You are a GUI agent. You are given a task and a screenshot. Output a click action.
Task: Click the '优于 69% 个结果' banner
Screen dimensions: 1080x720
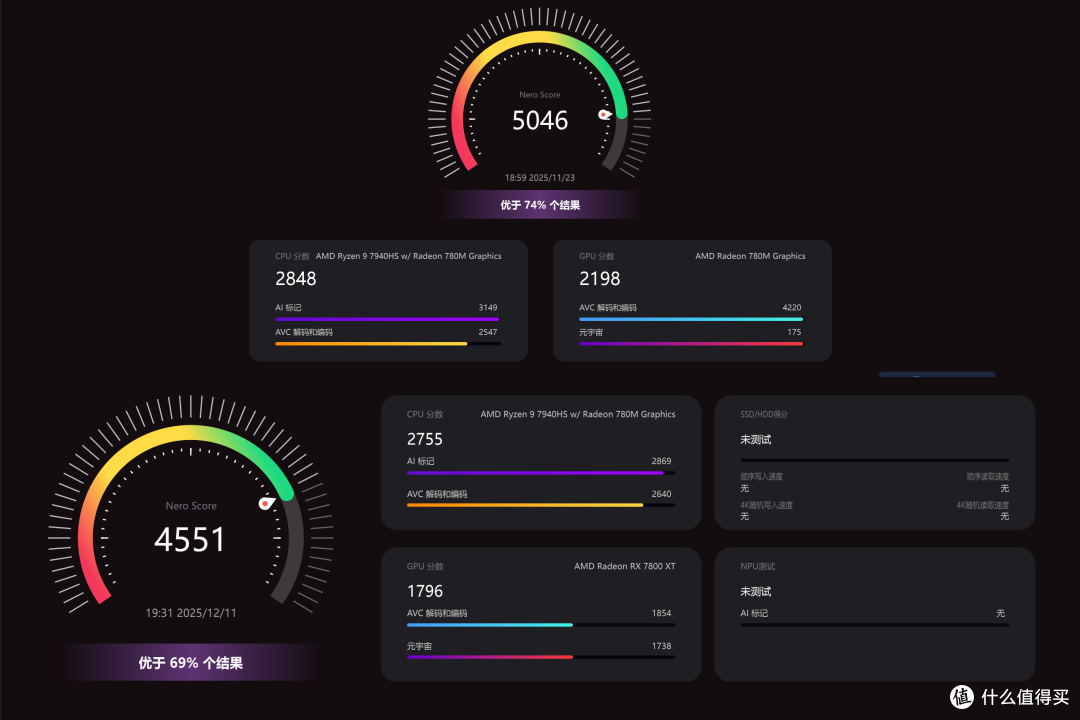click(x=191, y=663)
